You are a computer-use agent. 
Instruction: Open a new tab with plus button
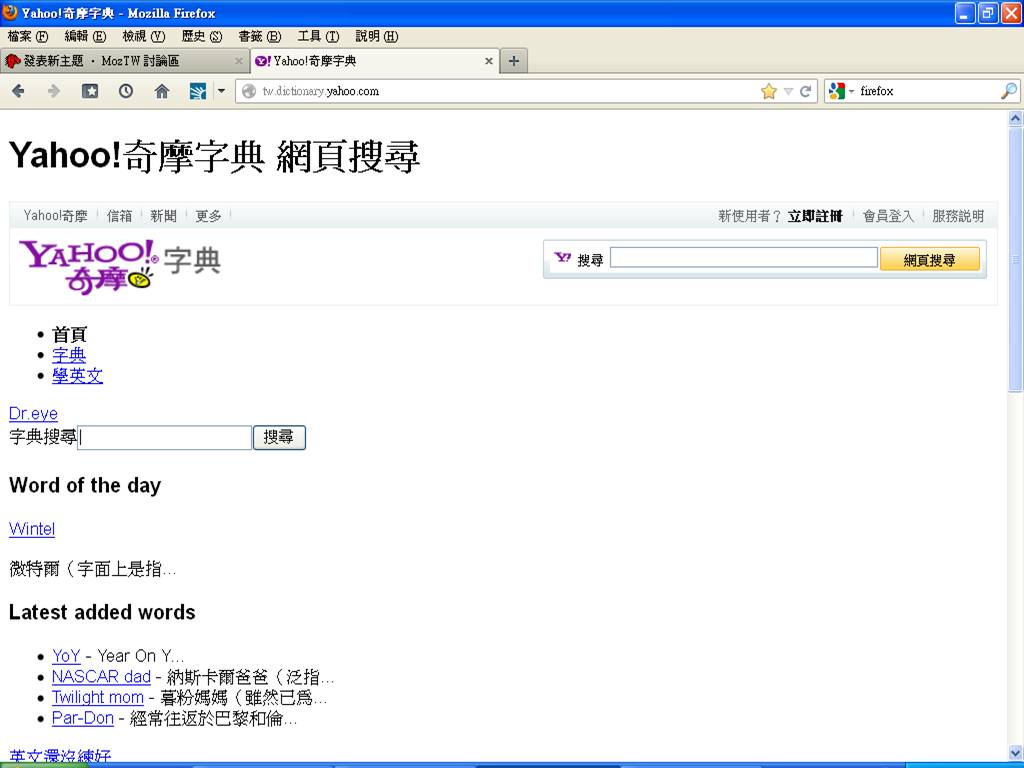tap(514, 61)
